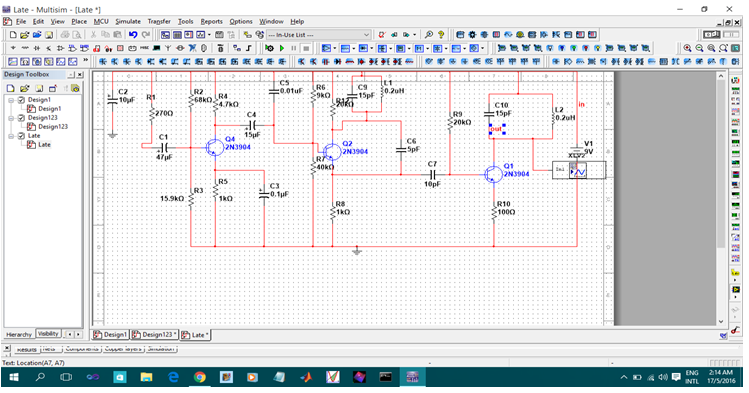749x393 pixels.
Task: Switch to the Visibility tab
Action: pos(48,334)
